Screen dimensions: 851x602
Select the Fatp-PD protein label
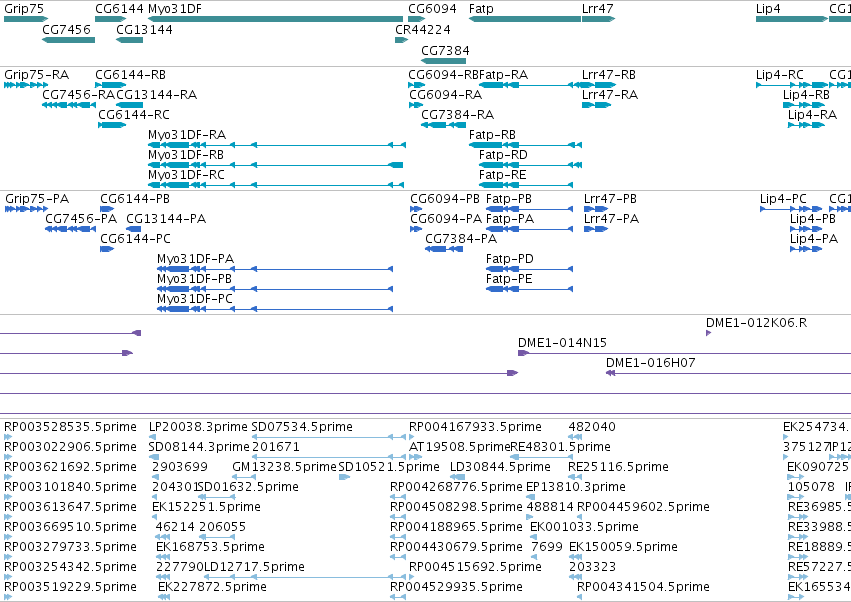[x=510, y=259]
